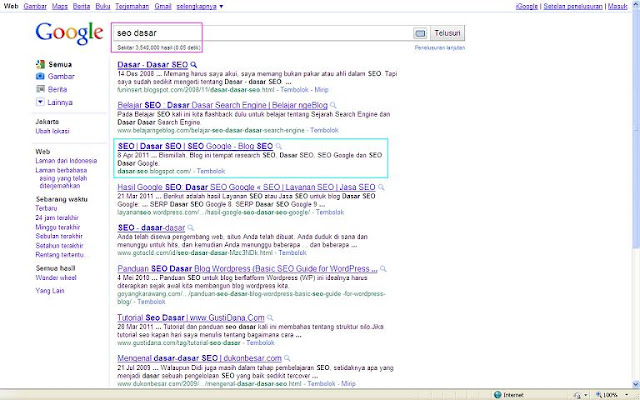Open Tembolok link of dasar-seo.blogspot.com result
Viewport: 640px width, 400px height.
tap(211, 171)
